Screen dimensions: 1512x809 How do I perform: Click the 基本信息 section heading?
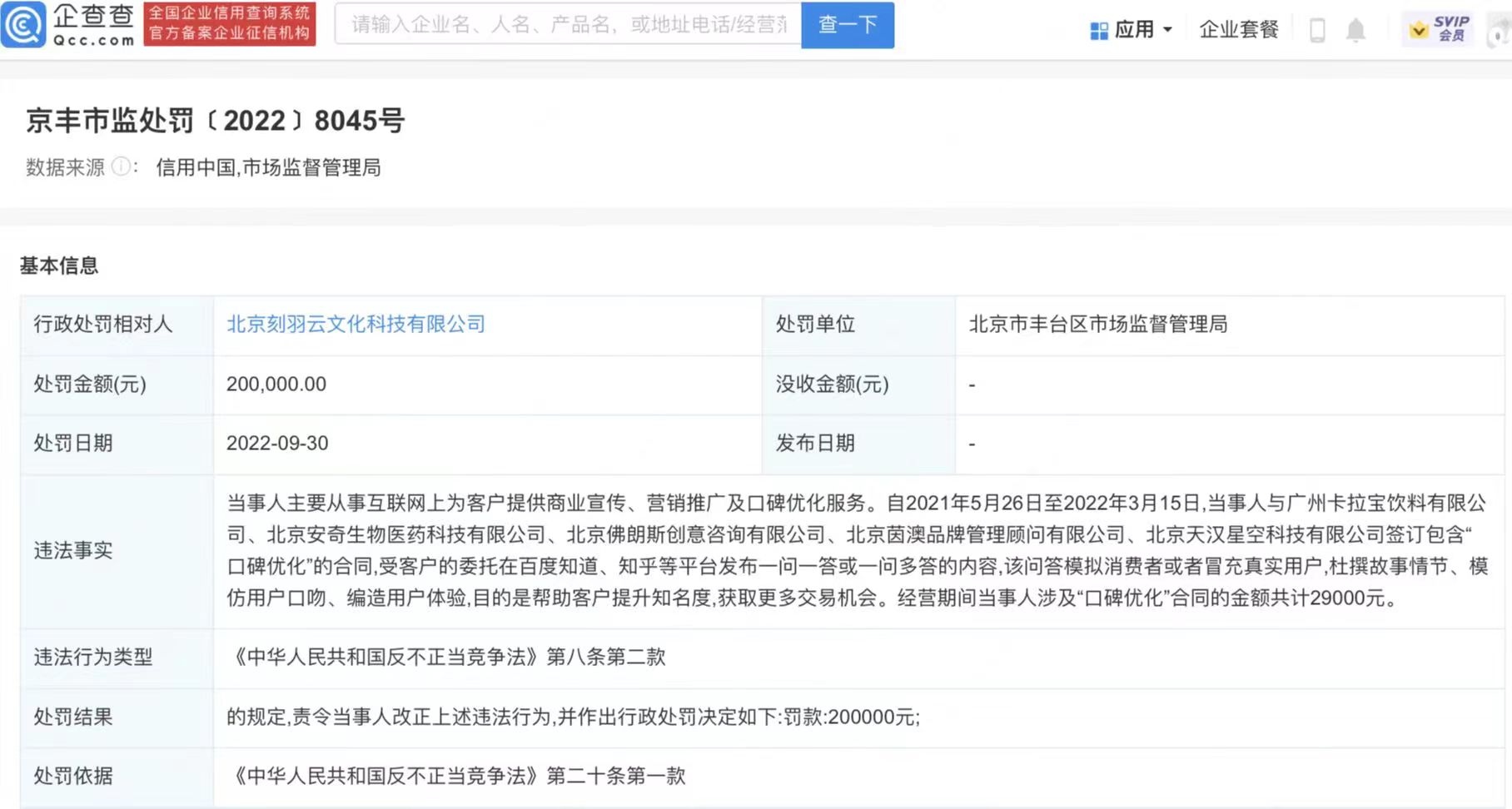pos(59,266)
